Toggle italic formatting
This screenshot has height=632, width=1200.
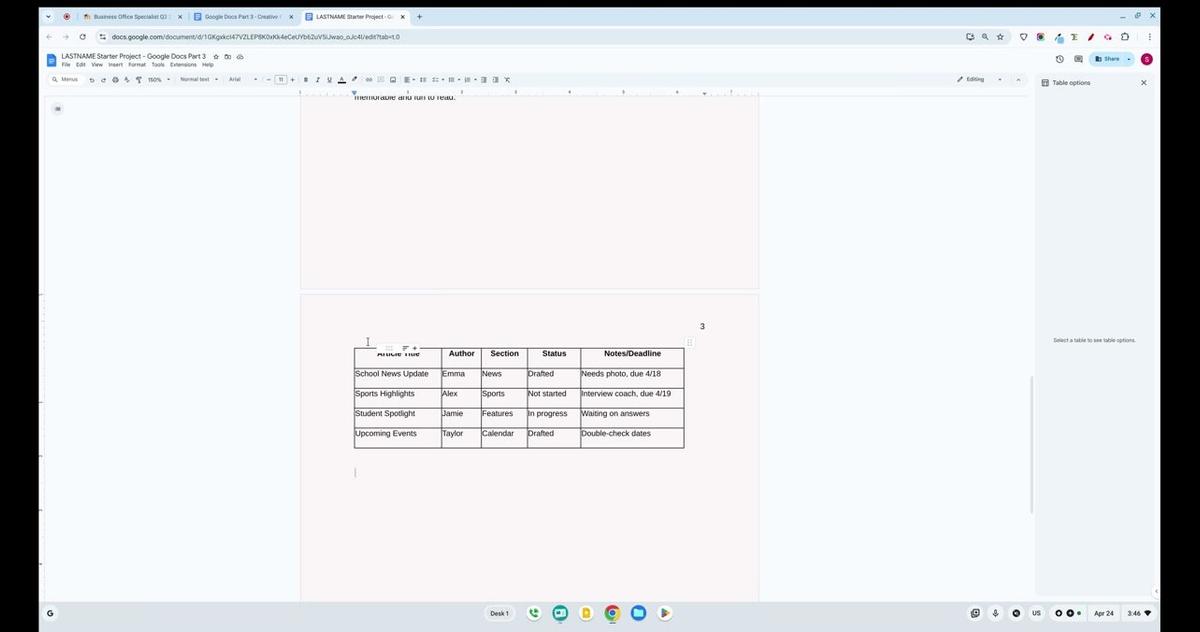pos(317,79)
